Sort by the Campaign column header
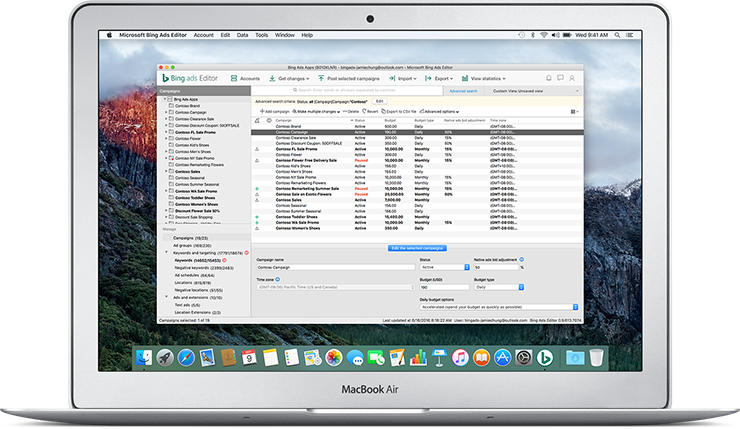Screen dimensions: 740x429 [x=284, y=120]
